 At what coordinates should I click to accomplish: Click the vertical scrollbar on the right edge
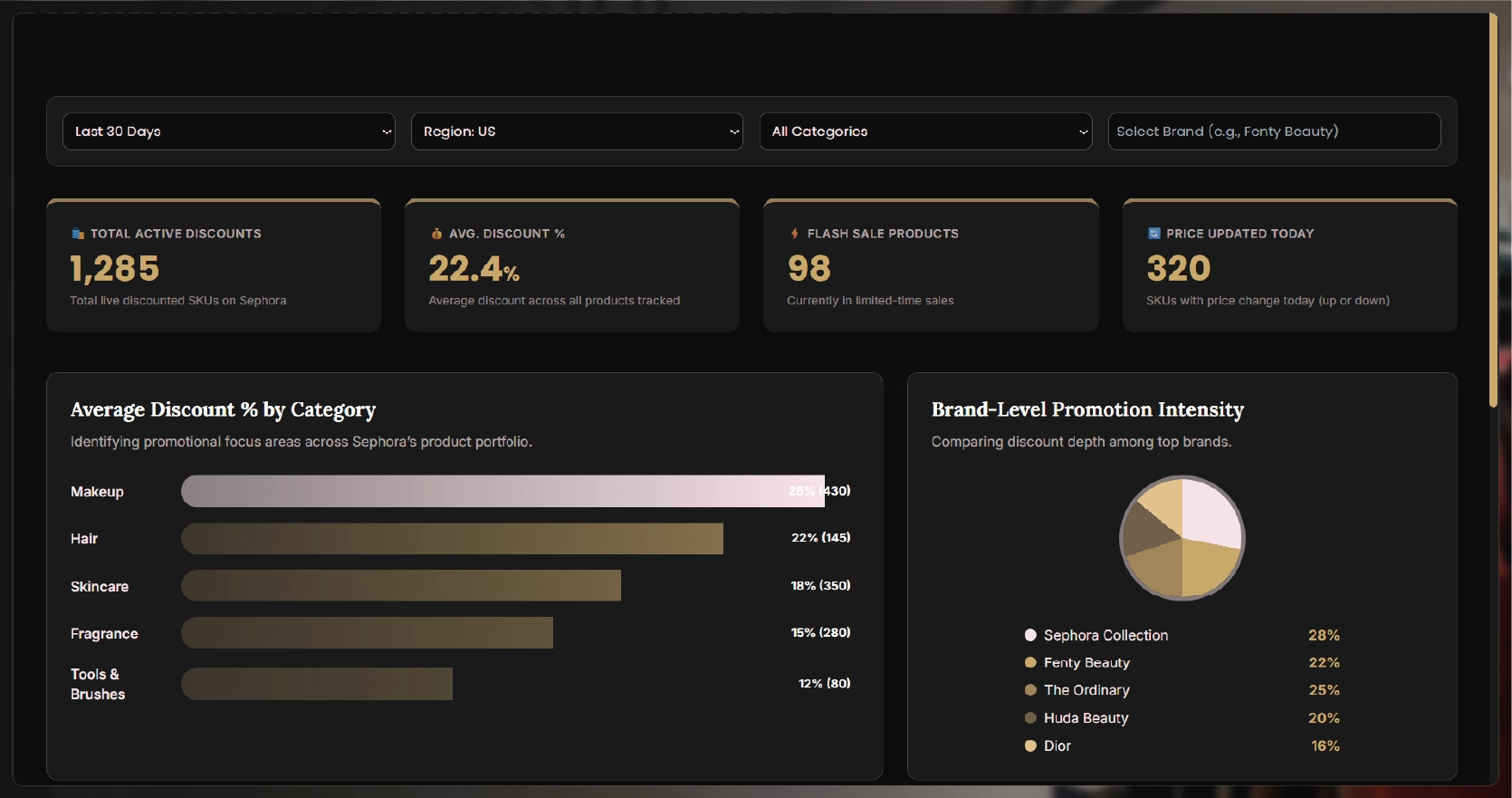point(1493,208)
